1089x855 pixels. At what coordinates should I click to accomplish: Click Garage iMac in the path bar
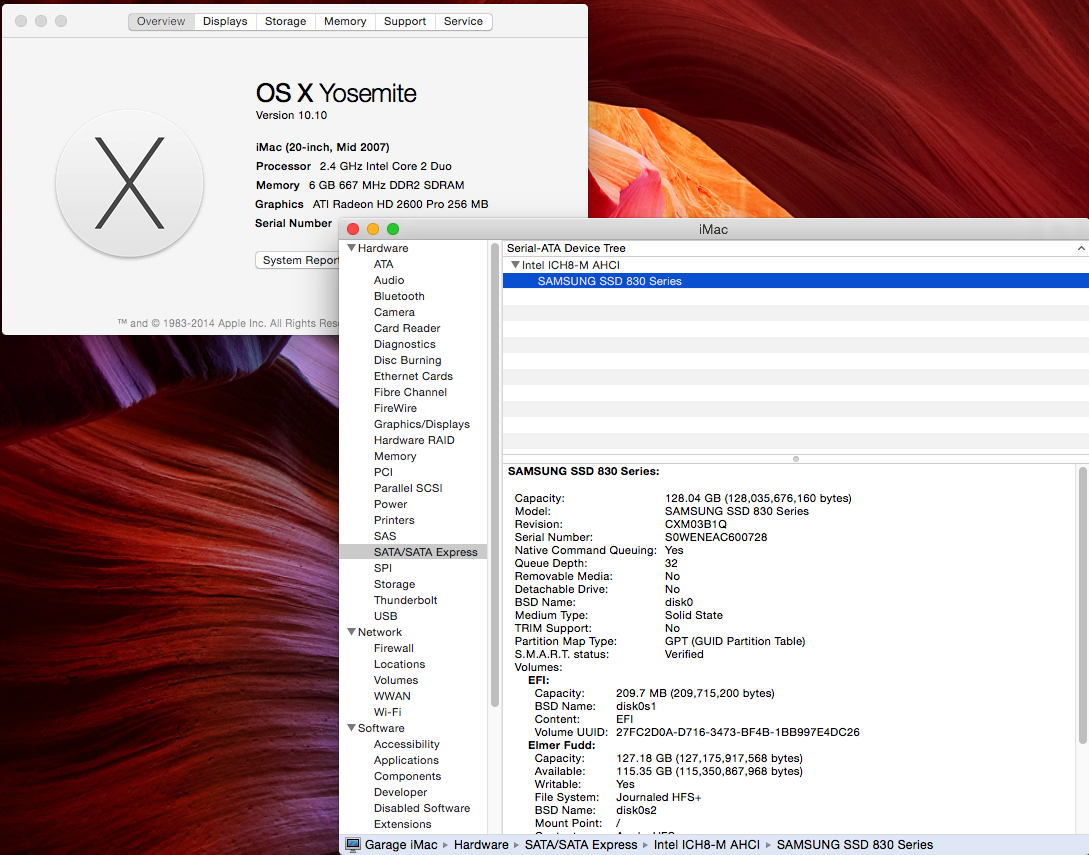[401, 845]
